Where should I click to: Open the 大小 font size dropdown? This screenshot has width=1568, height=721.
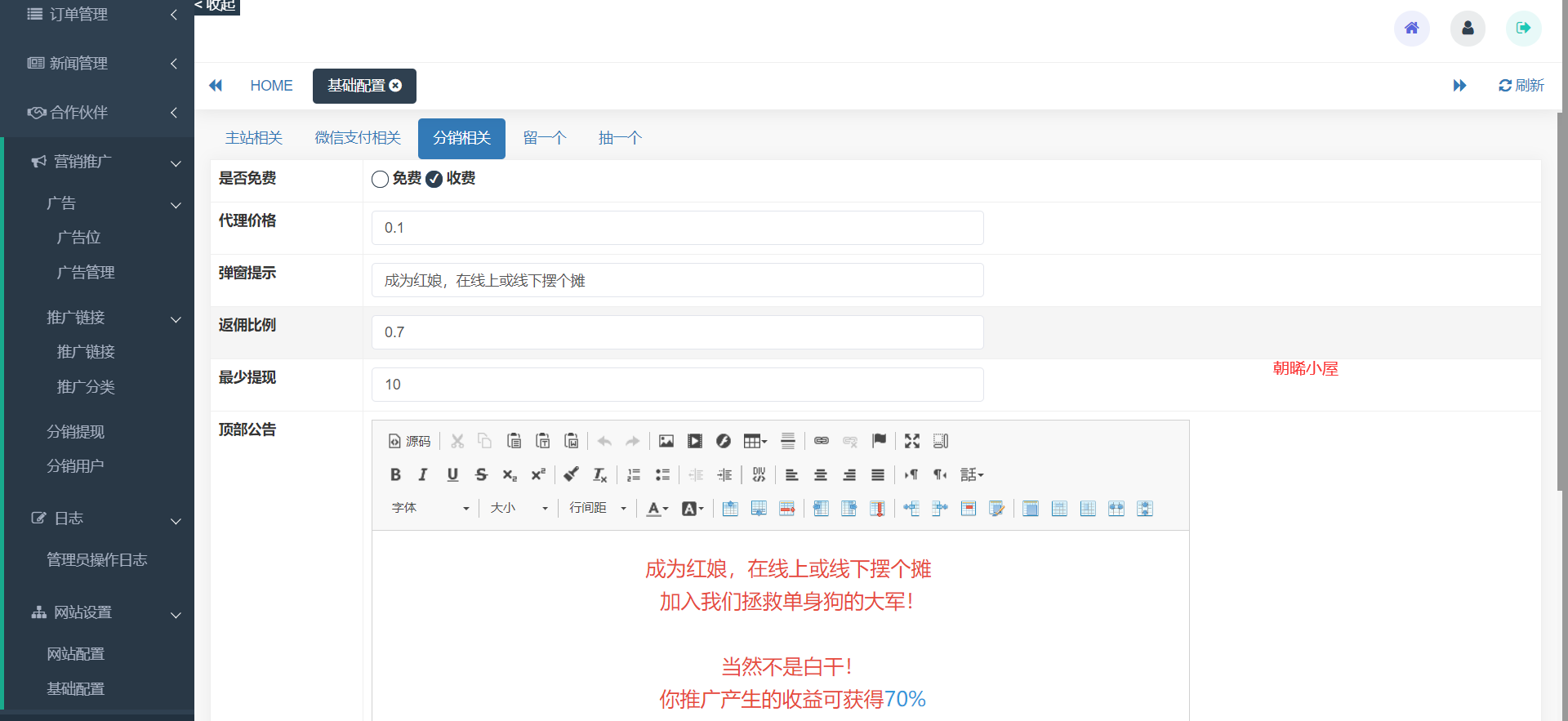519,508
